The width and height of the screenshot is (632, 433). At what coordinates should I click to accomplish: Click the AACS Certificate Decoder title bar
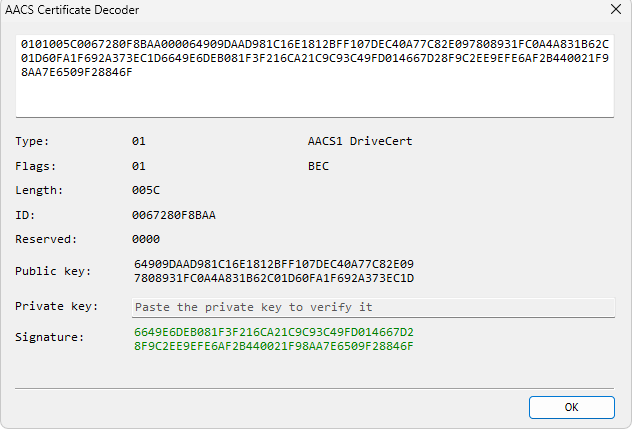(250, 10)
